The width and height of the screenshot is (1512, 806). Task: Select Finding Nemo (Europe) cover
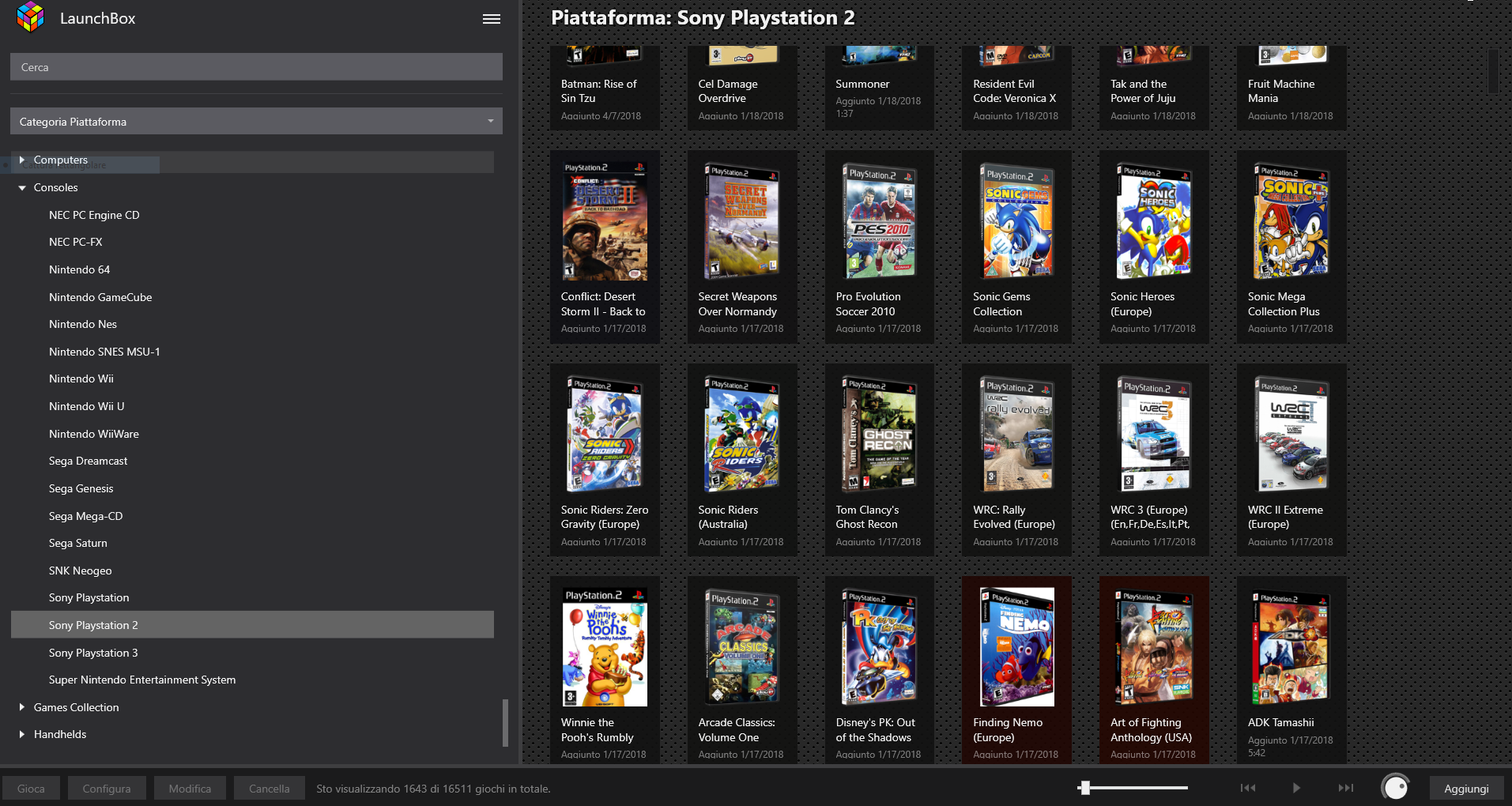(1017, 646)
